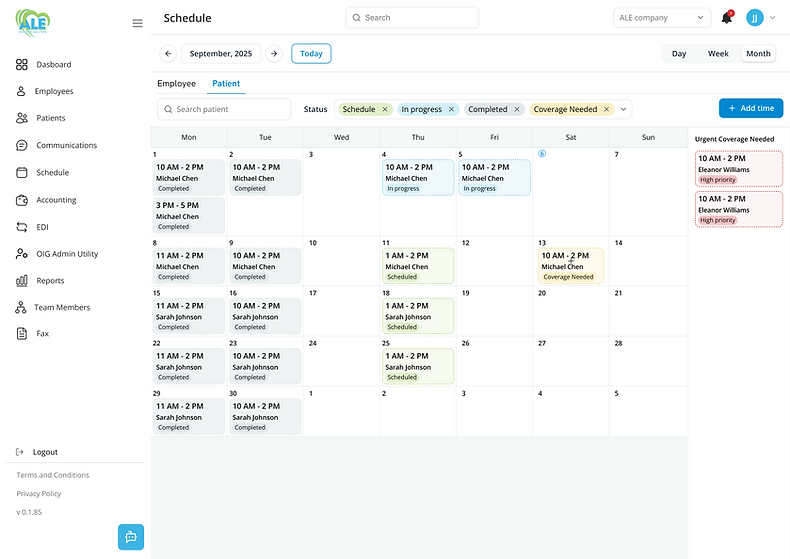Open Sept 16 Sarah Johnson Completed shift

(x=266, y=316)
